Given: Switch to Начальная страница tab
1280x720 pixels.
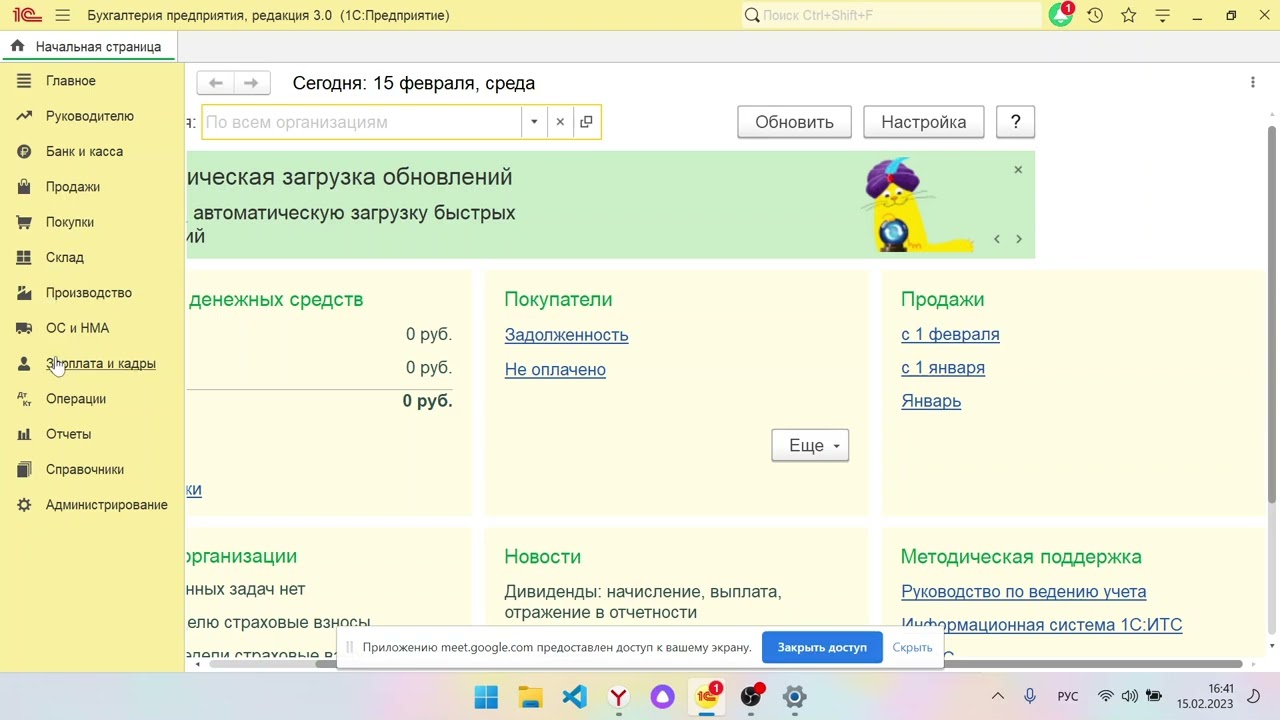Looking at the screenshot, I should 88,46.
